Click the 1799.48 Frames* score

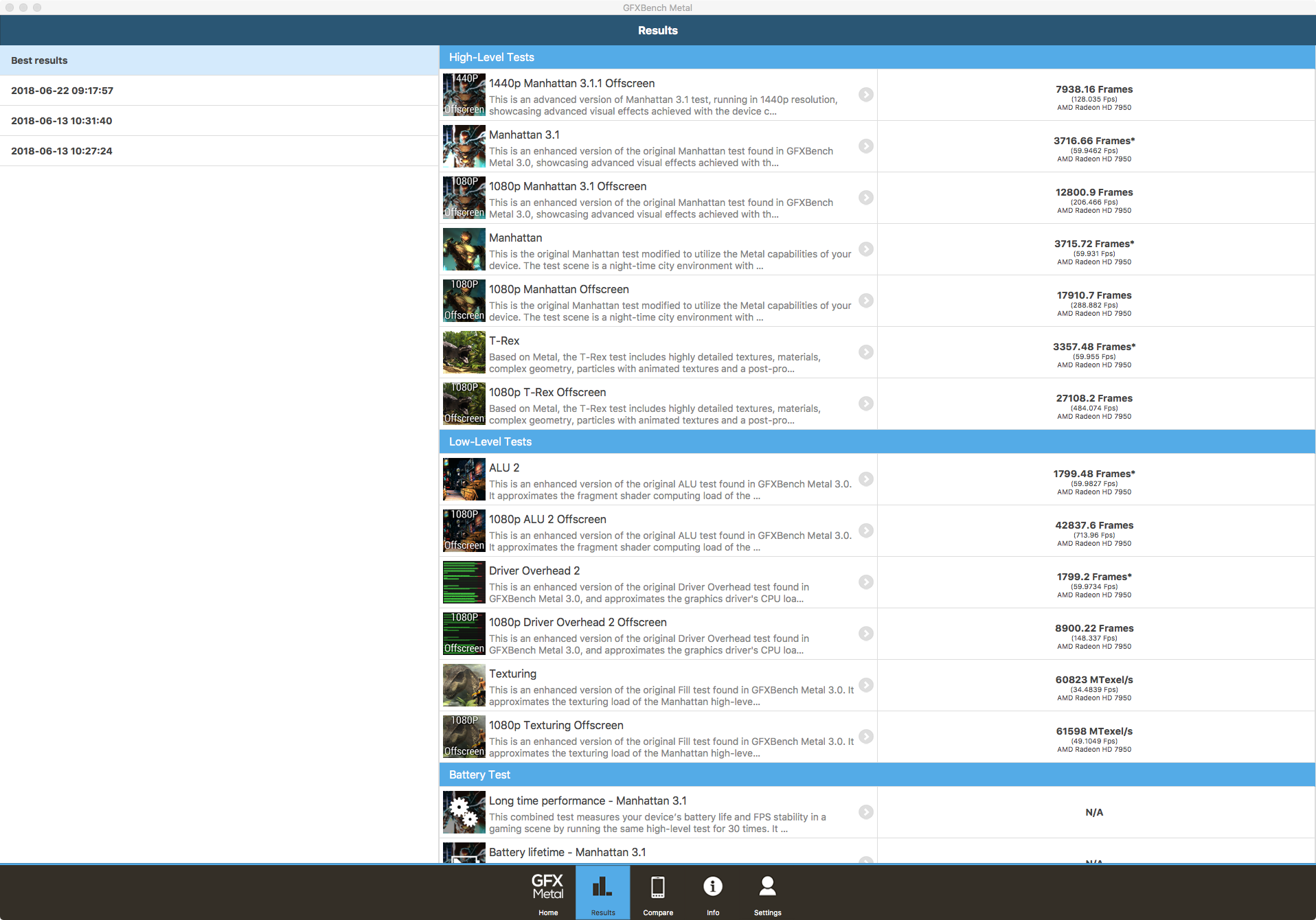(1094, 474)
